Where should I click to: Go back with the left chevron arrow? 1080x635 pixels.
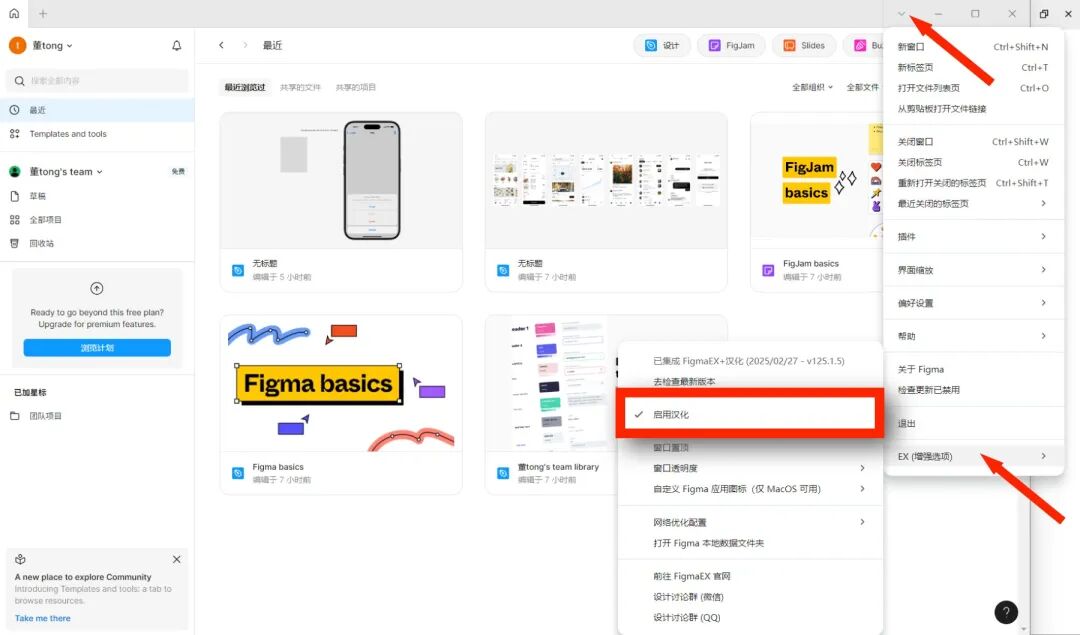221,45
